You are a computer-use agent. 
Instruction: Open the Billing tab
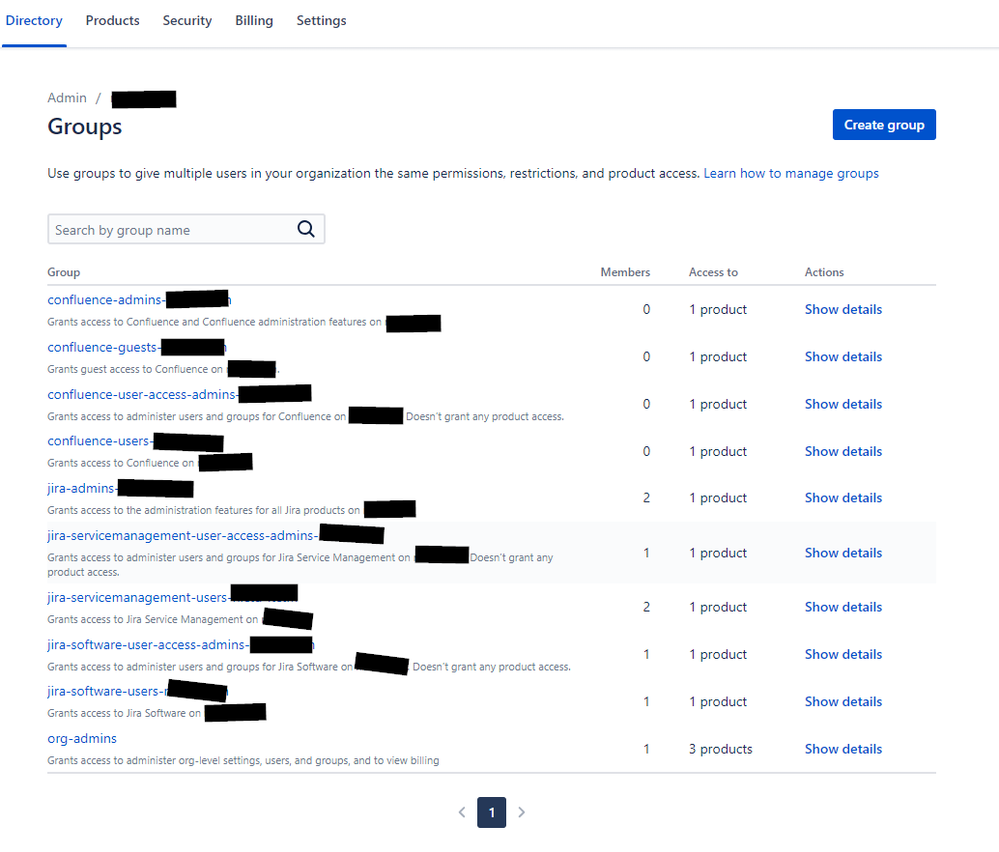(x=254, y=20)
